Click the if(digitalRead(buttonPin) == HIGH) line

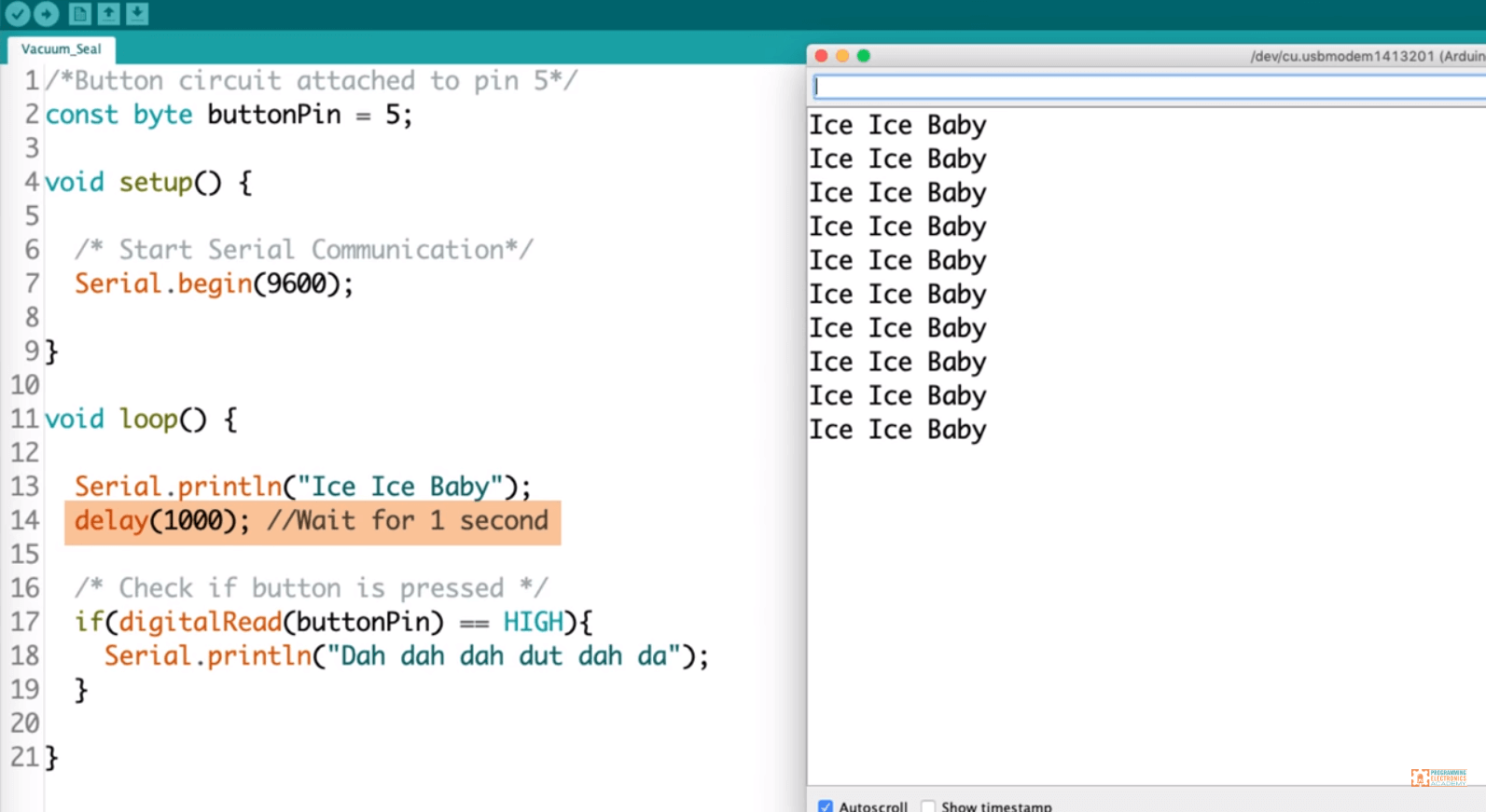334,622
